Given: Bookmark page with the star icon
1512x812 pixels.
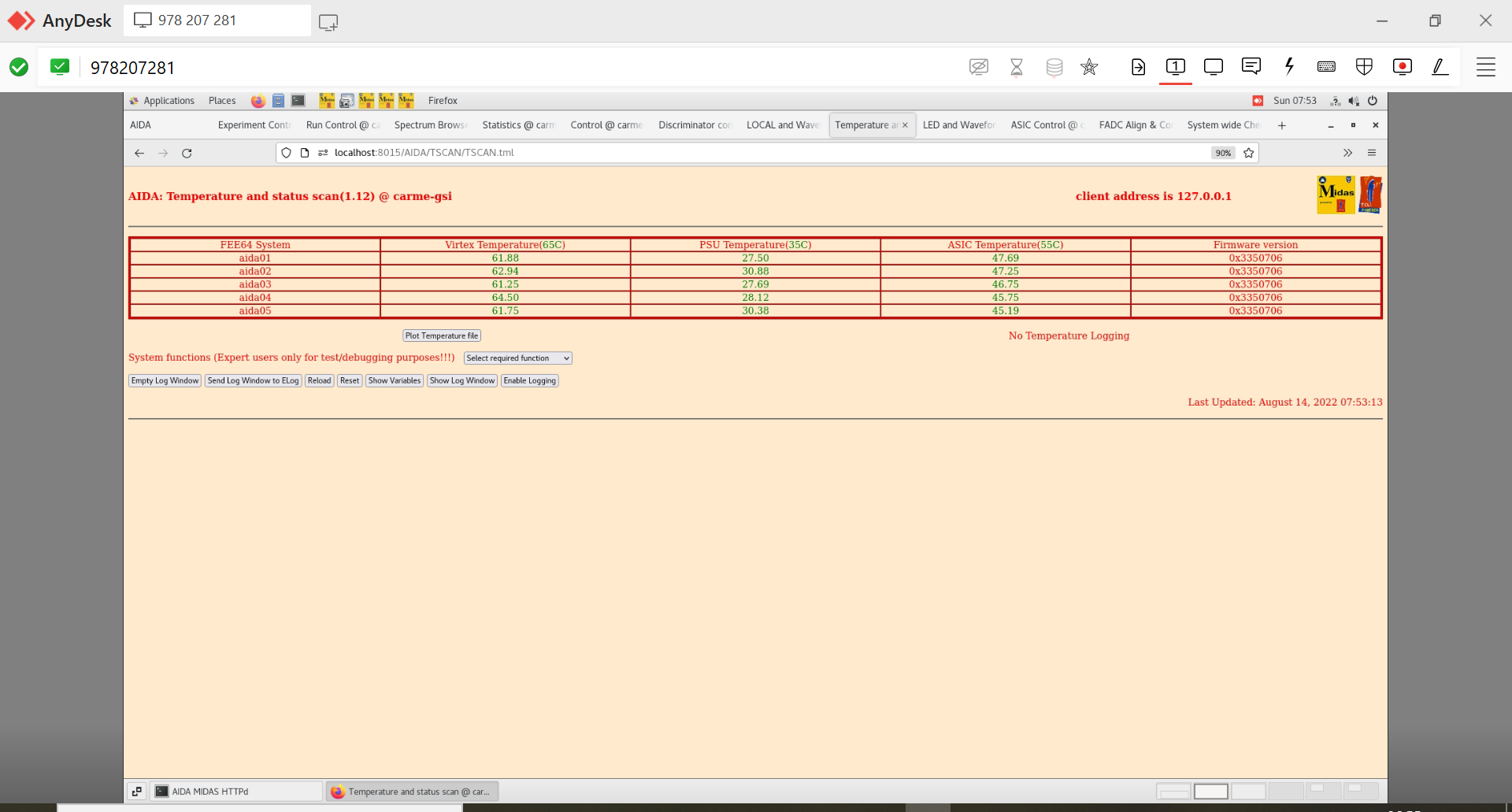Looking at the screenshot, I should point(1248,153).
